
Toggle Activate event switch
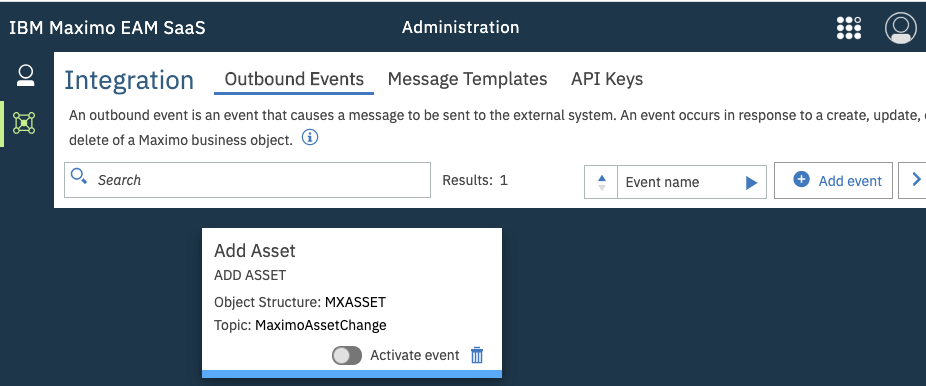click(x=347, y=355)
